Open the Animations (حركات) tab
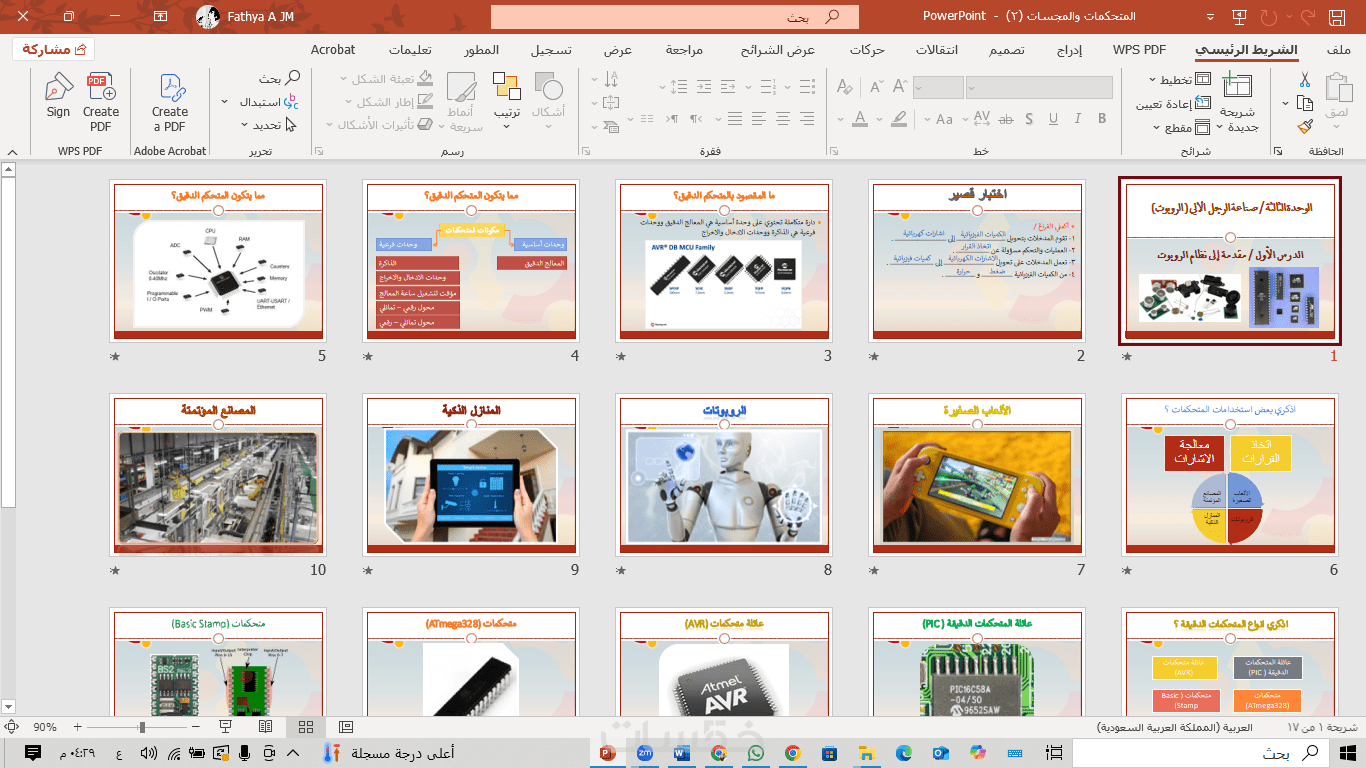This screenshot has height=768, width=1366. click(867, 50)
